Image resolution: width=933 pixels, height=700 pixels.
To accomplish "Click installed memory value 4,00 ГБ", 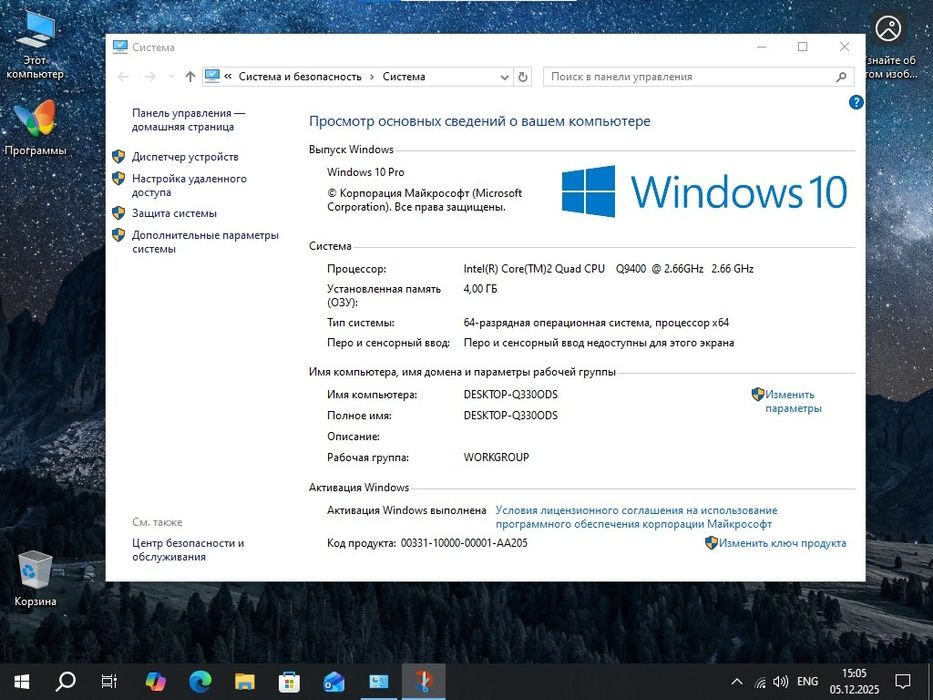I will (480, 289).
